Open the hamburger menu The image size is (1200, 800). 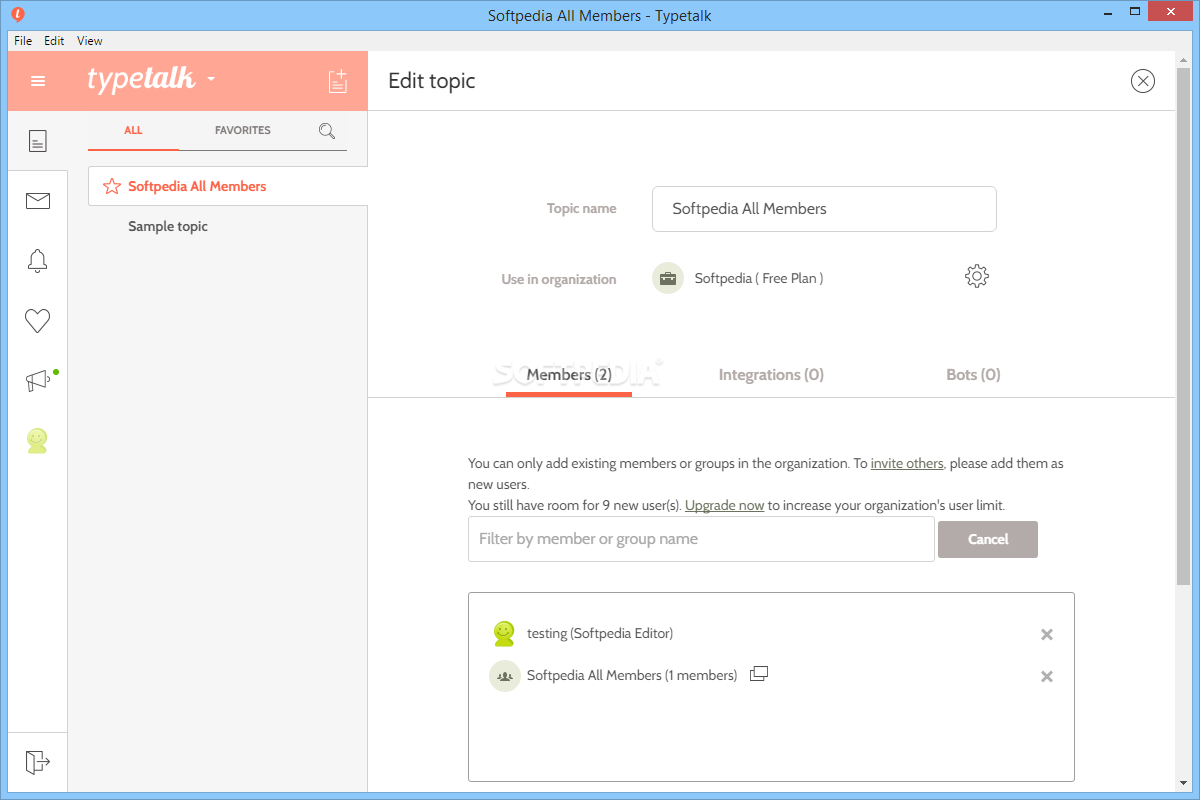point(38,81)
